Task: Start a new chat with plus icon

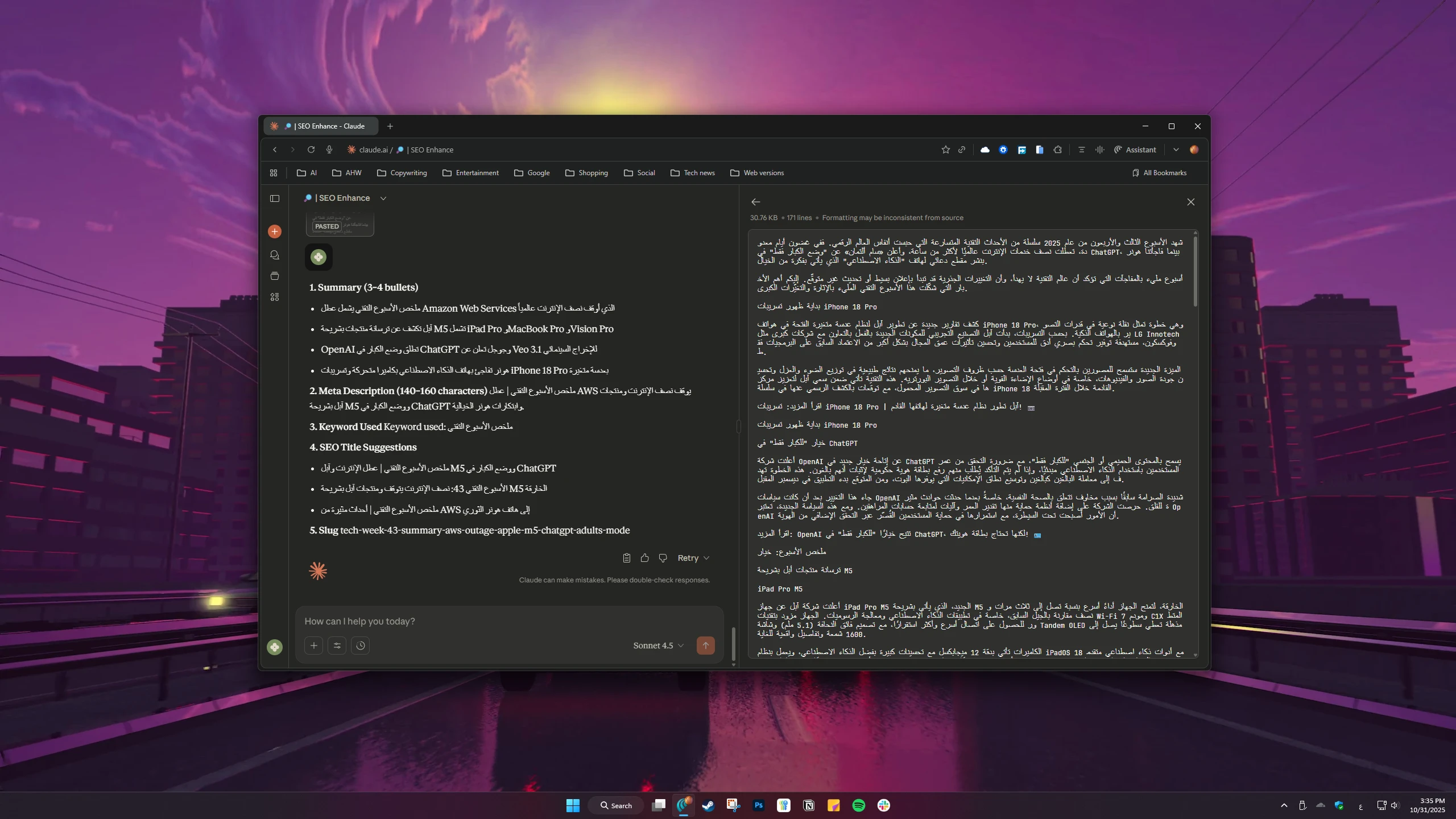Action: click(x=275, y=231)
